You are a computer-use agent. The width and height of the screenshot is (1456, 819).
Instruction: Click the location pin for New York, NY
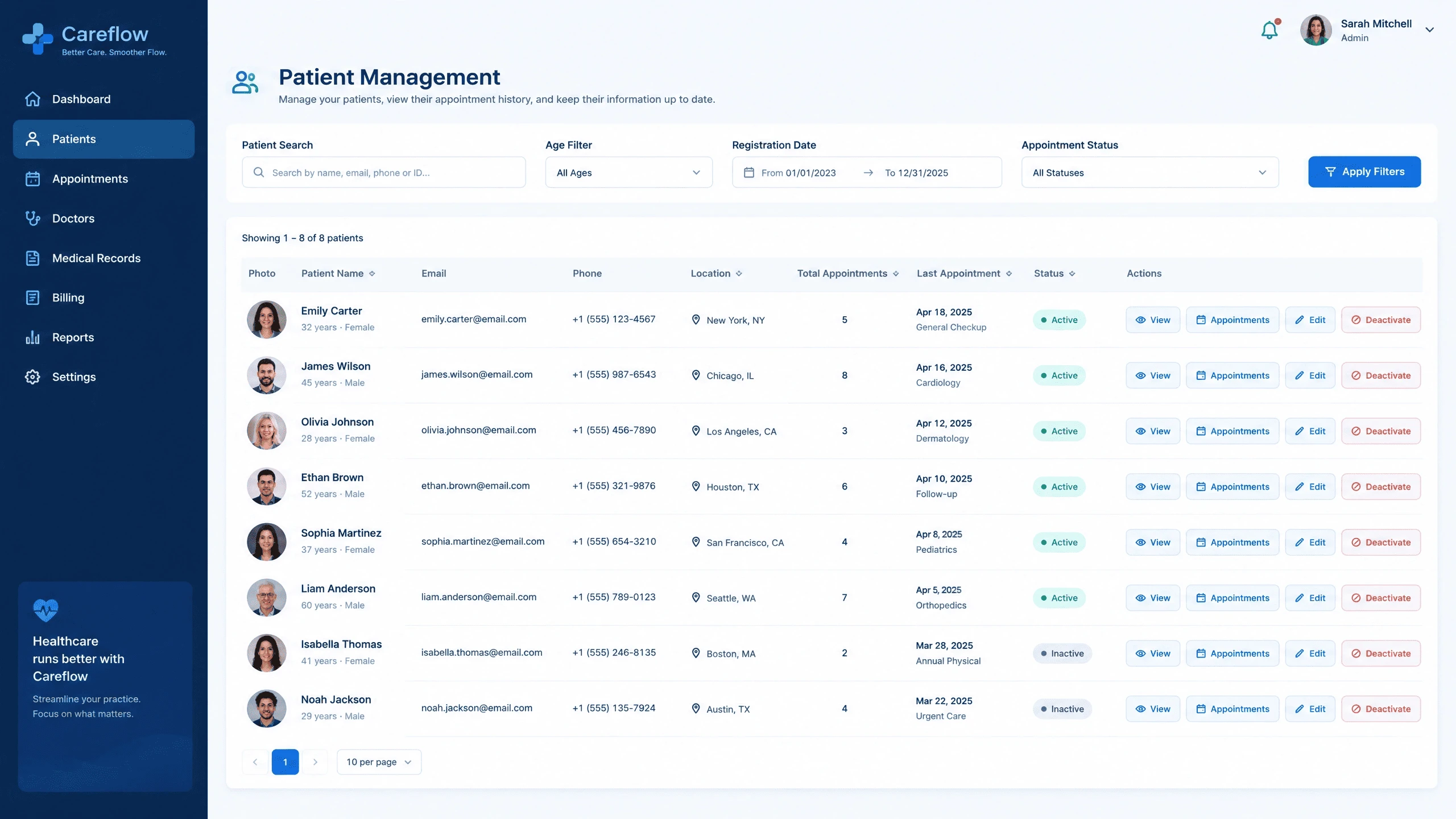coord(696,320)
